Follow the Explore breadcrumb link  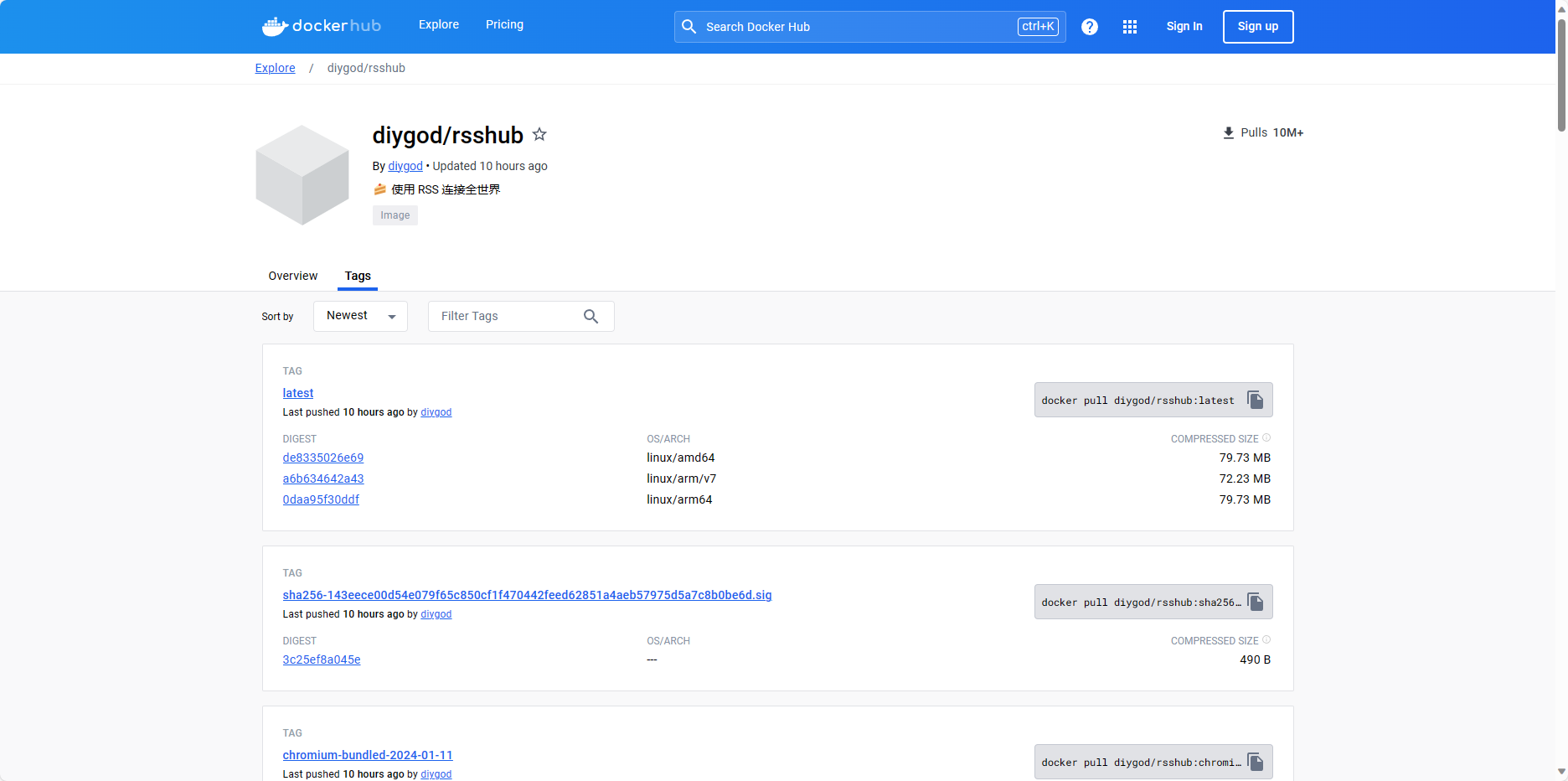coord(275,68)
